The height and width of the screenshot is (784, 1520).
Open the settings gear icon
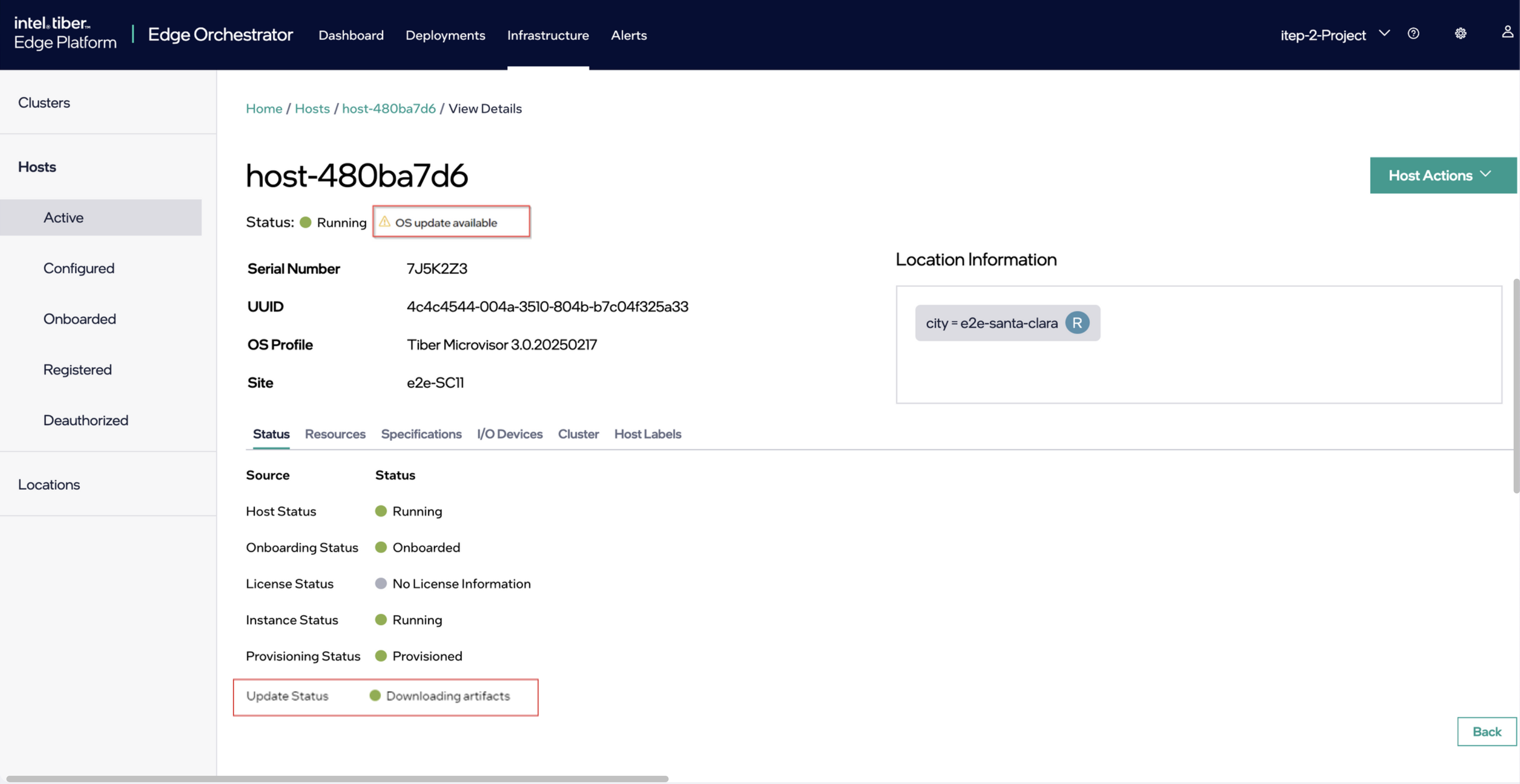(1461, 34)
